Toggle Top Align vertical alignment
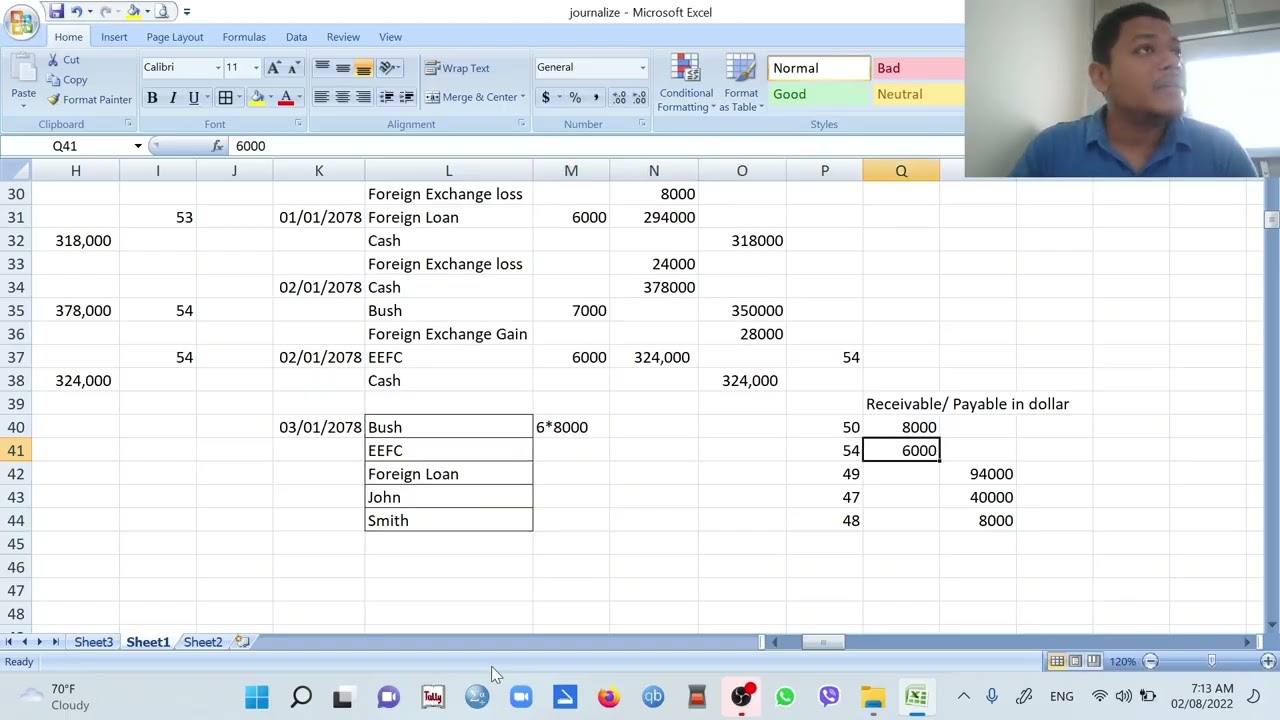Image resolution: width=1280 pixels, height=720 pixels. [x=322, y=68]
